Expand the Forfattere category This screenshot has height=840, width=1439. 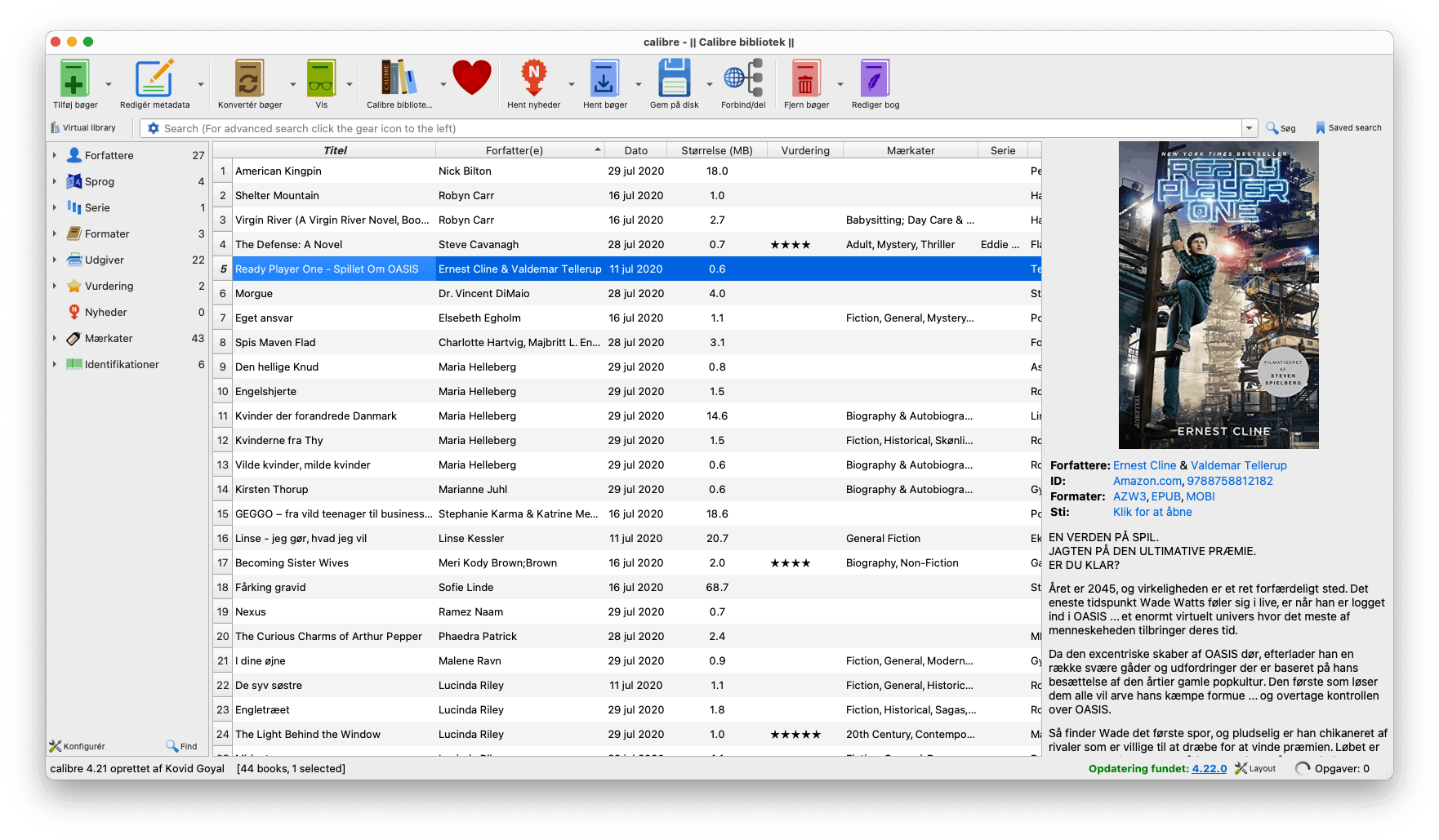(55, 155)
